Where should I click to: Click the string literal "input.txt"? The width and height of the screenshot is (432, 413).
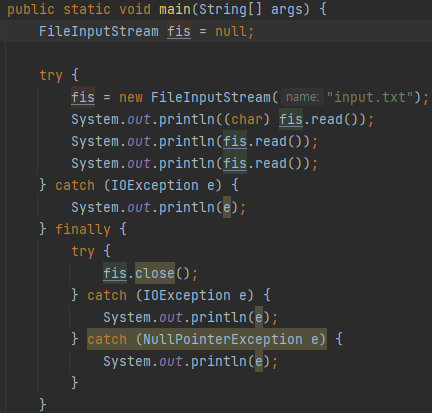(370, 97)
